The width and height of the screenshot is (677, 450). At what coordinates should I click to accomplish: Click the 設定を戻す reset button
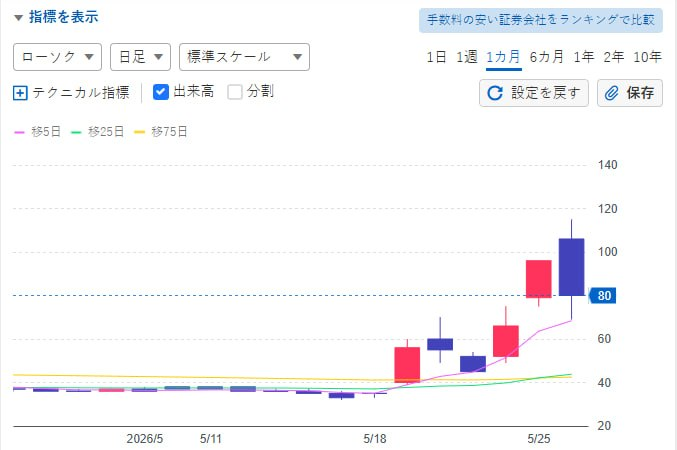tap(534, 93)
